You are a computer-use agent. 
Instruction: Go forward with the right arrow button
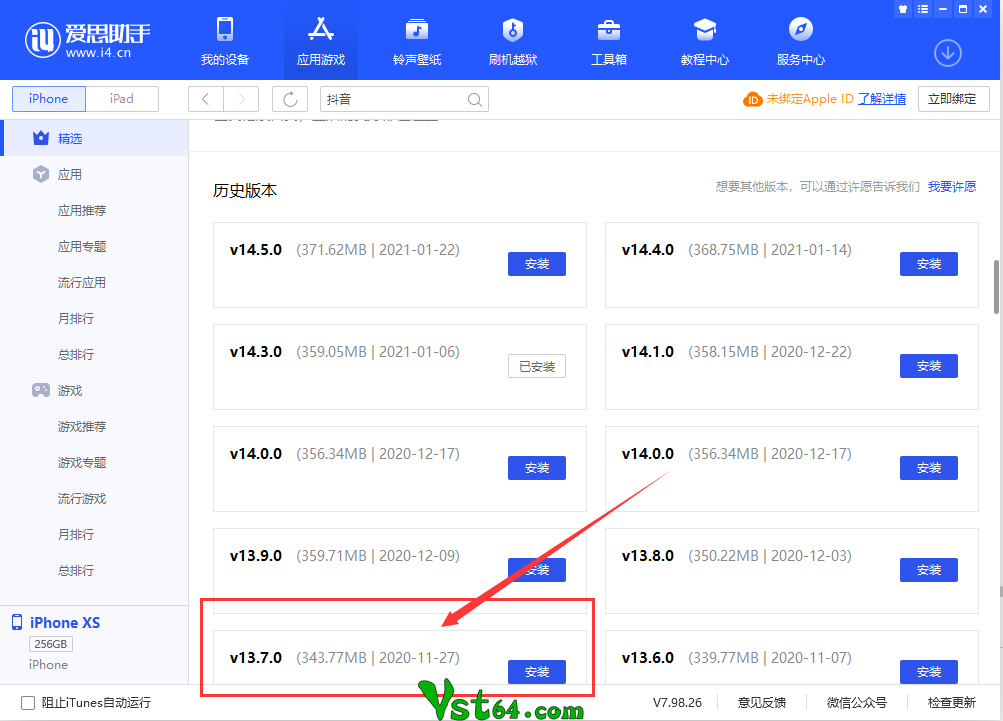241,99
